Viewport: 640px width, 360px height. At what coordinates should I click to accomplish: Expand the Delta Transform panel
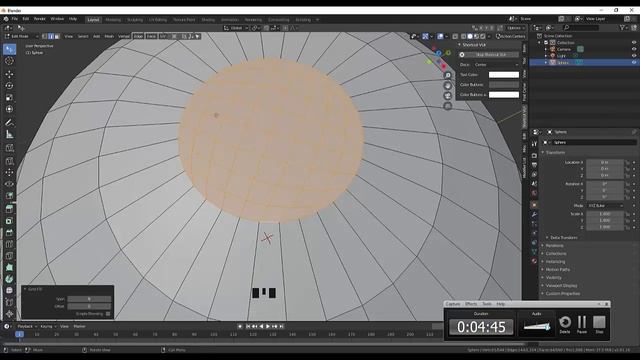pos(564,238)
